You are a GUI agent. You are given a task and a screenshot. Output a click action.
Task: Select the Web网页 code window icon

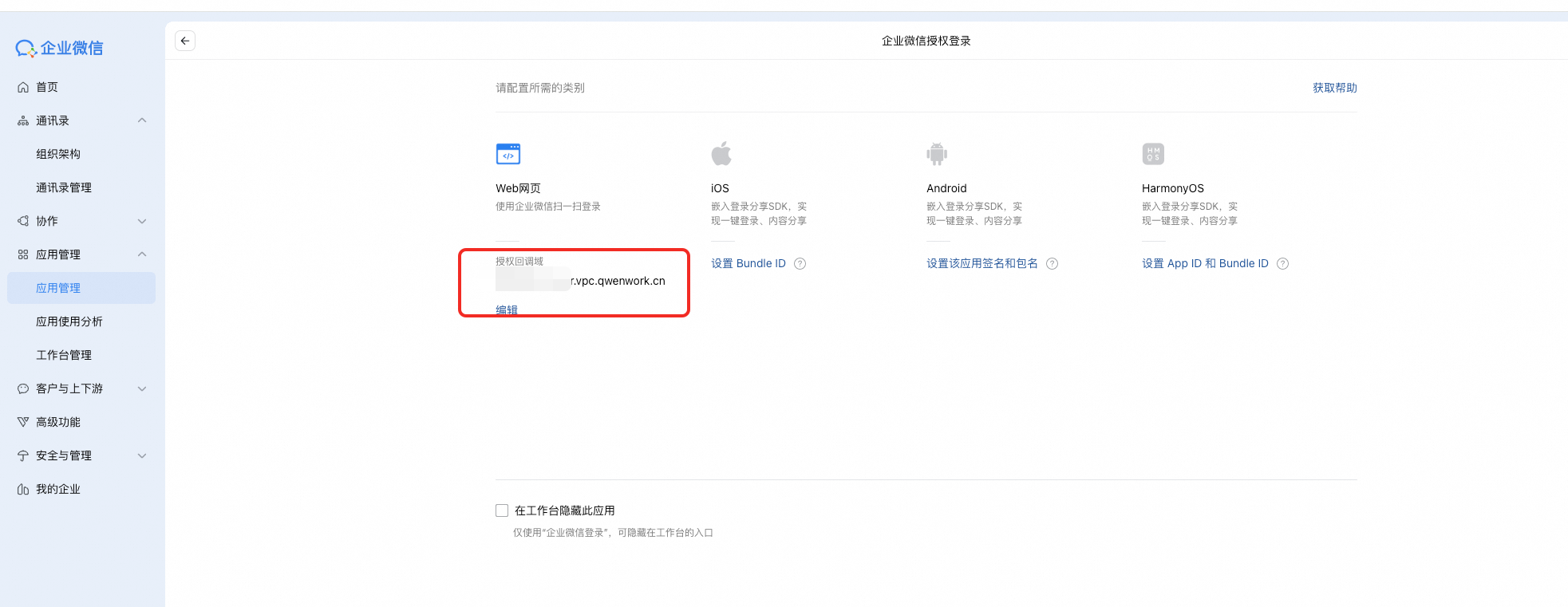coord(508,154)
